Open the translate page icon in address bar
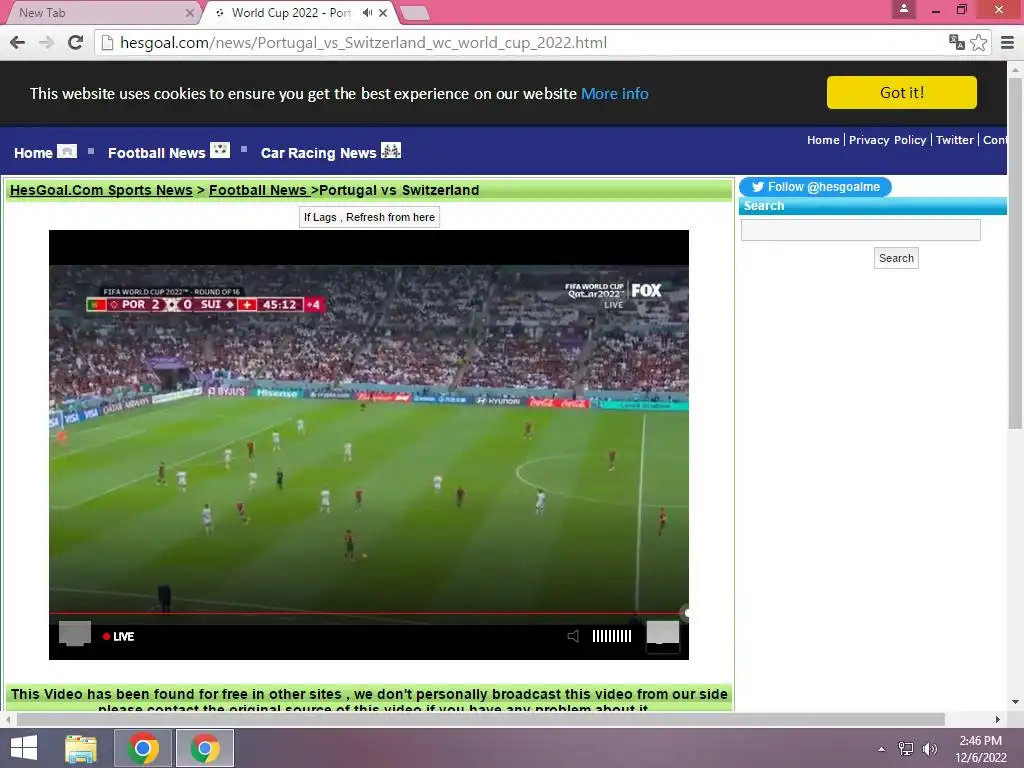1024x768 pixels. point(957,42)
